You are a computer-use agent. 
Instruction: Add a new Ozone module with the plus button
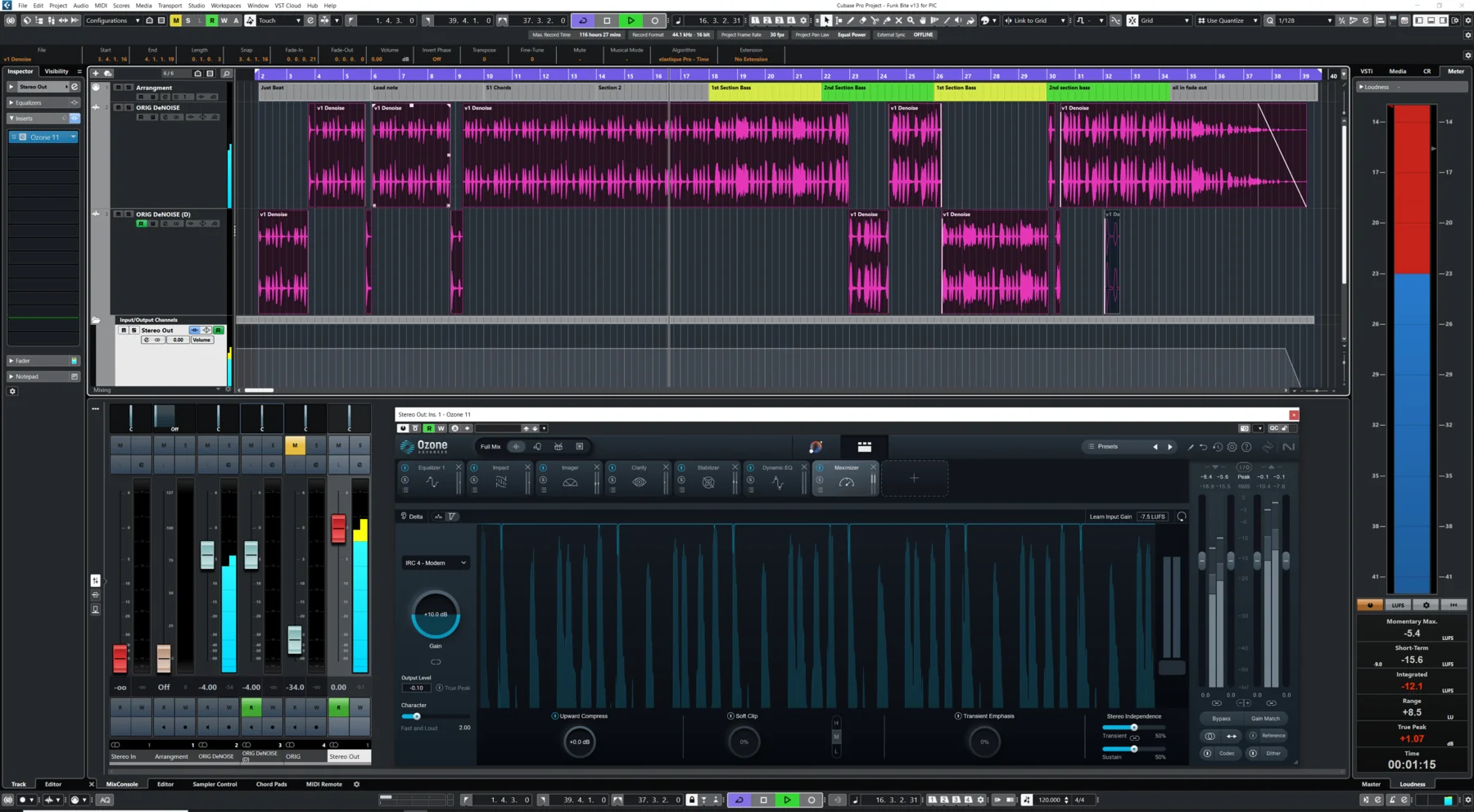[x=914, y=478]
